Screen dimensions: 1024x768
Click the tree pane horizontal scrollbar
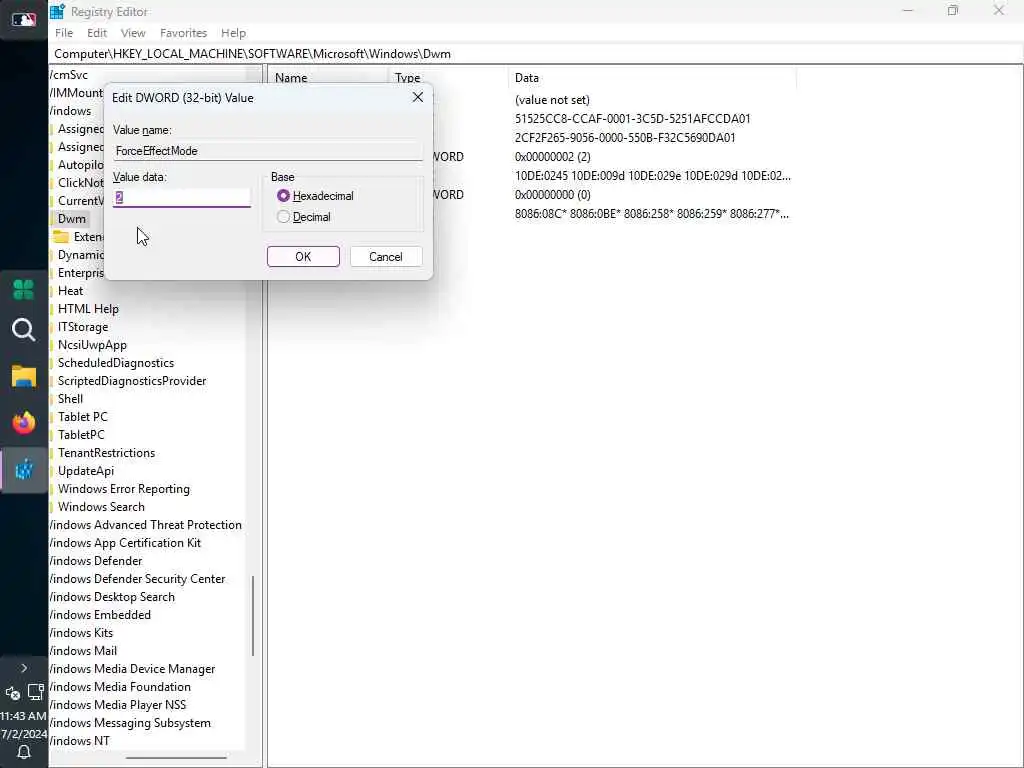176,758
